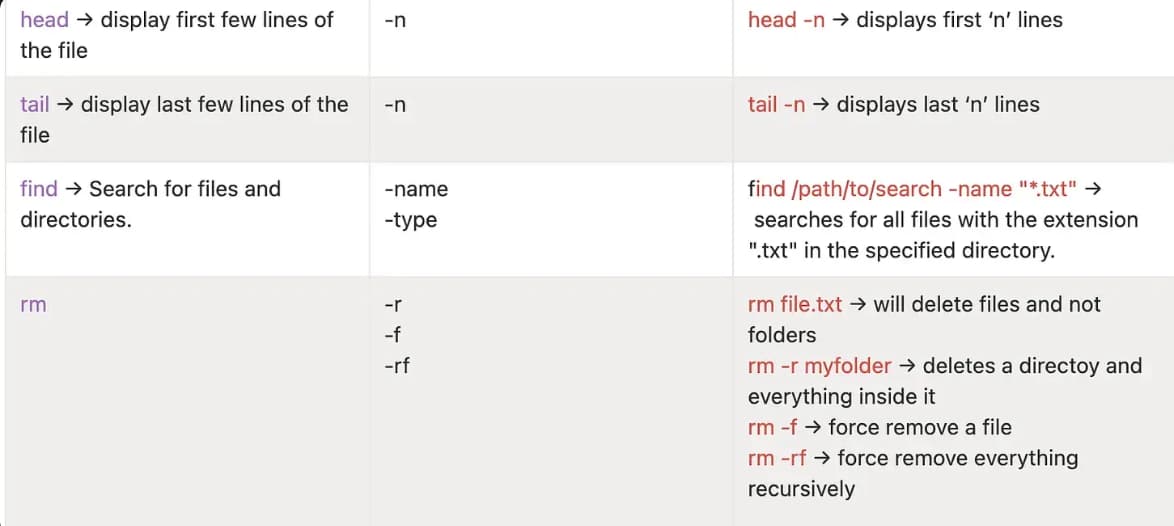
Task: Select the red "tail -n" example text
Action: click(776, 104)
